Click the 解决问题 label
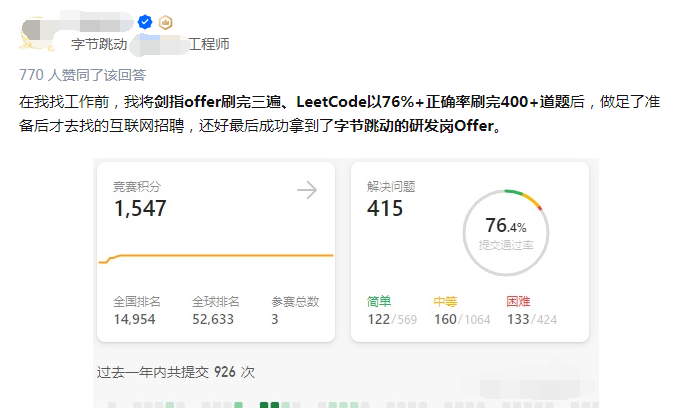 click(x=391, y=187)
